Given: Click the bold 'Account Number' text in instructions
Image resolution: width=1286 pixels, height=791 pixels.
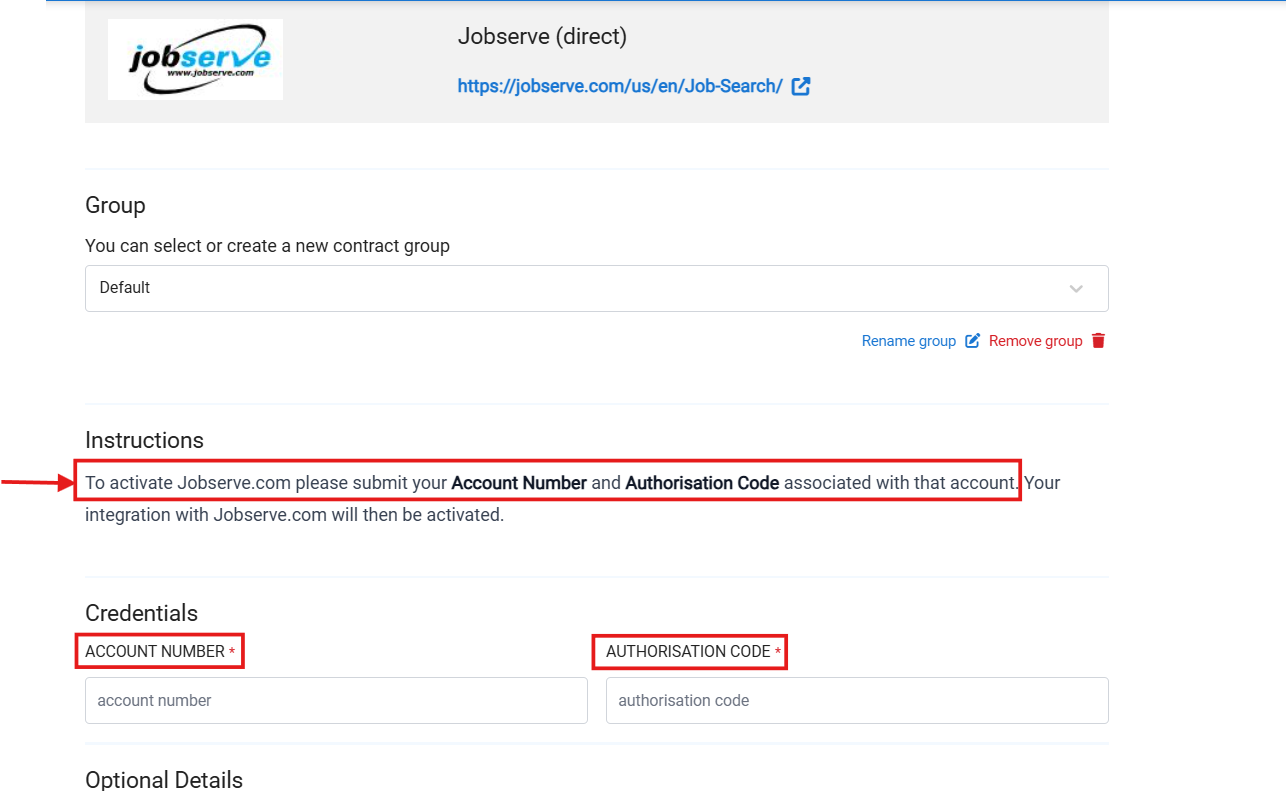Looking at the screenshot, I should (519, 483).
